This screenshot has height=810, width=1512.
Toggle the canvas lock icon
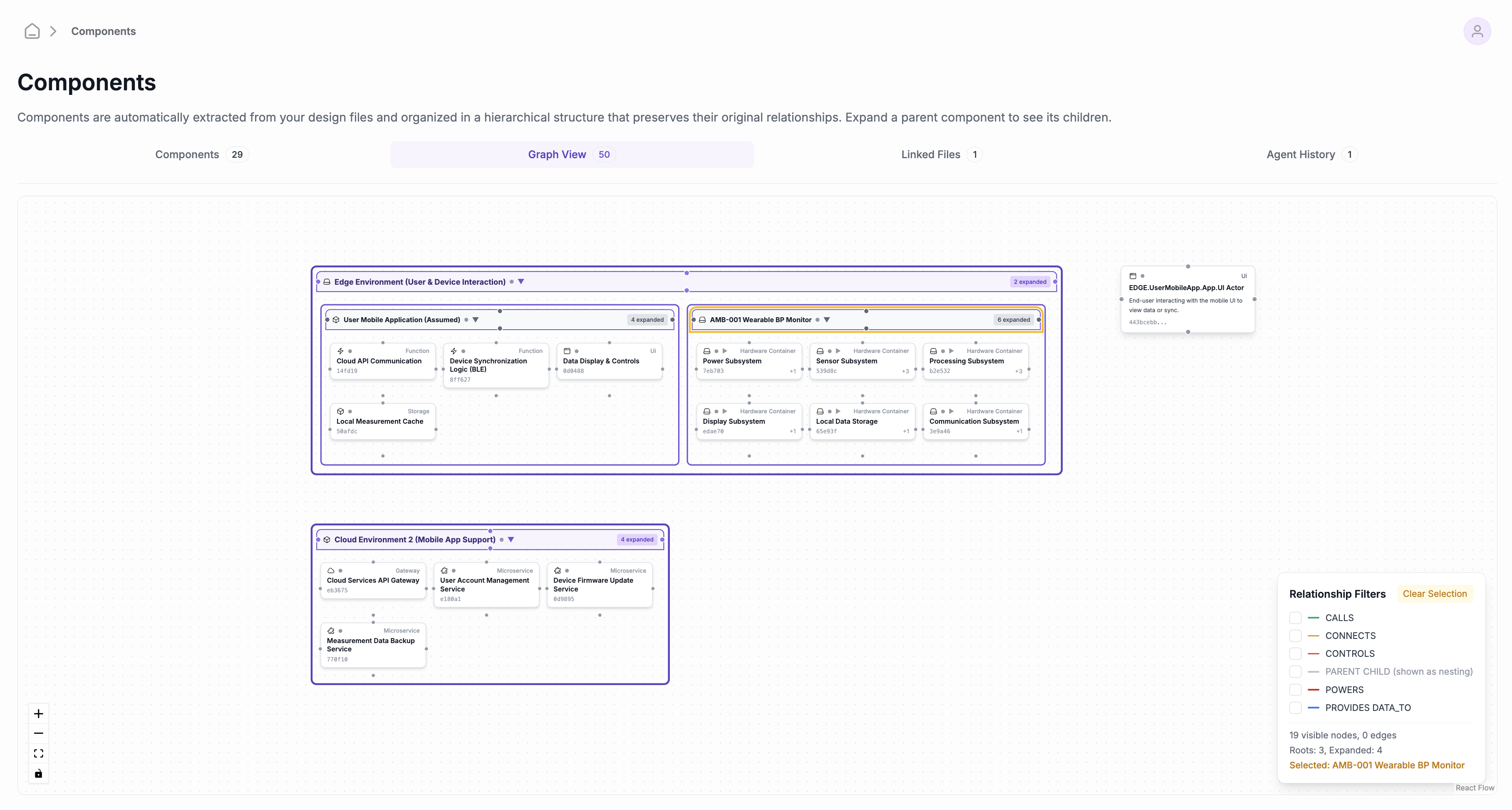[39, 773]
